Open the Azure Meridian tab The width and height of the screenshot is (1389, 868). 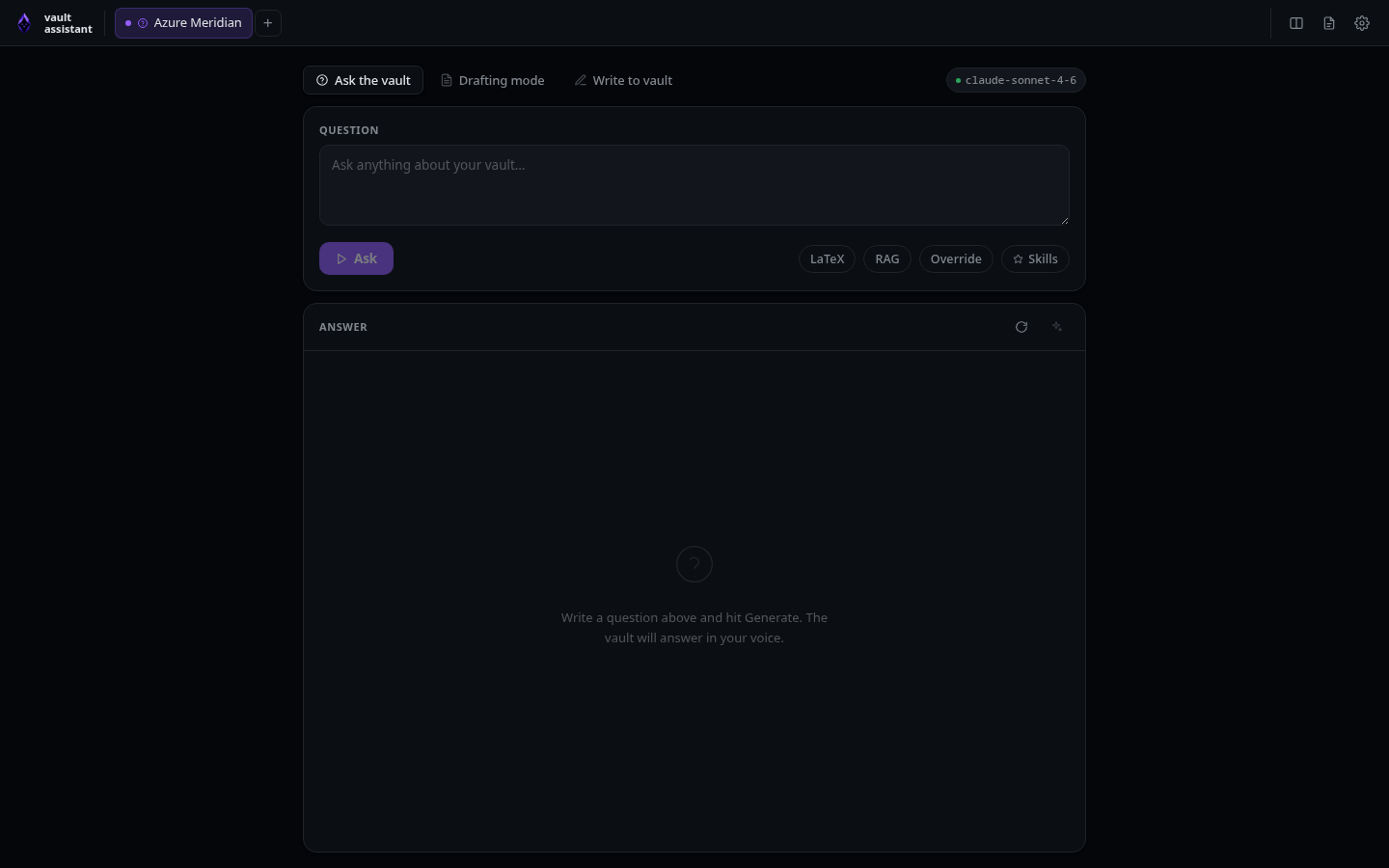tap(183, 23)
